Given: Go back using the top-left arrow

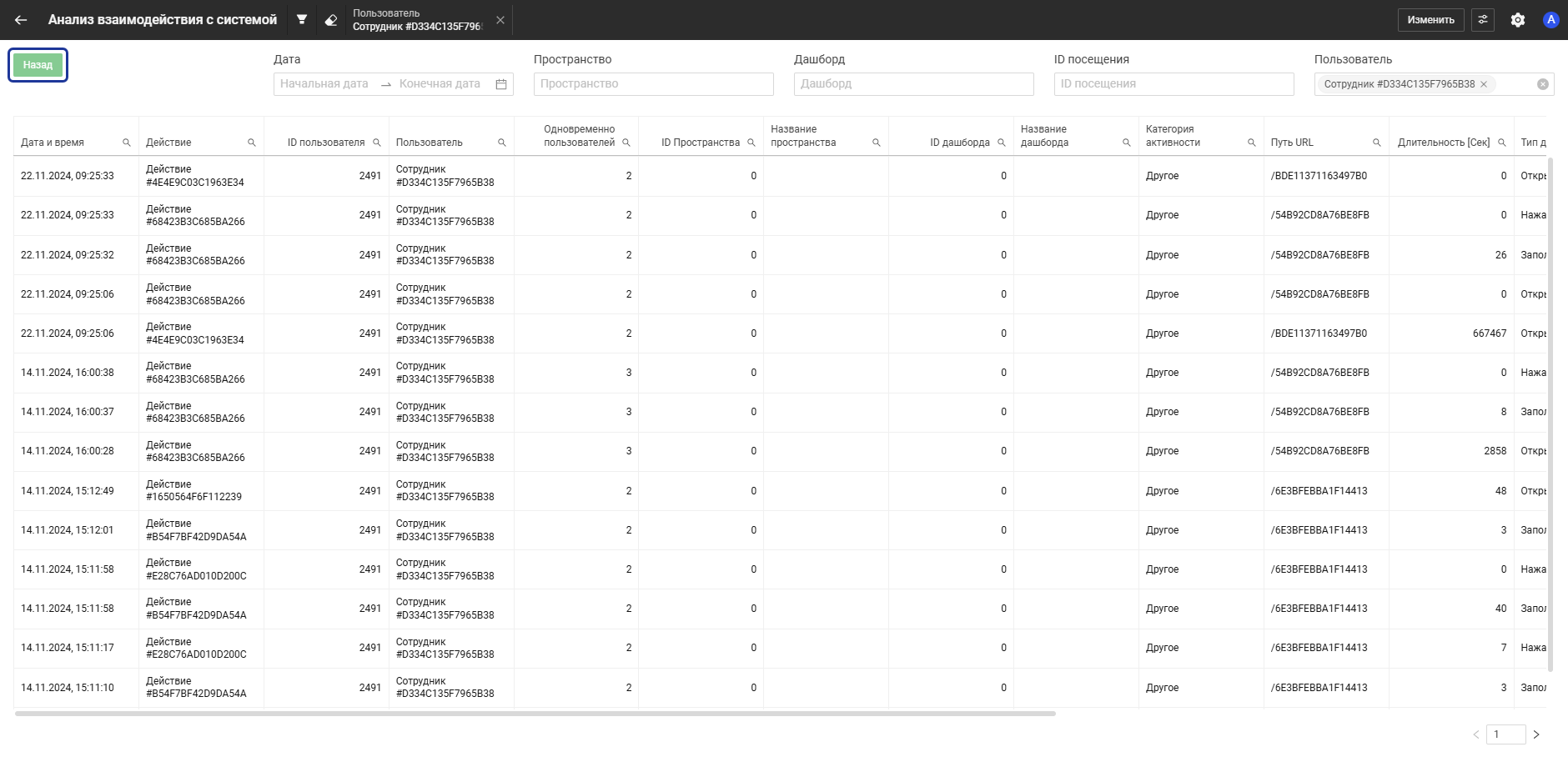Looking at the screenshot, I should 21,20.
